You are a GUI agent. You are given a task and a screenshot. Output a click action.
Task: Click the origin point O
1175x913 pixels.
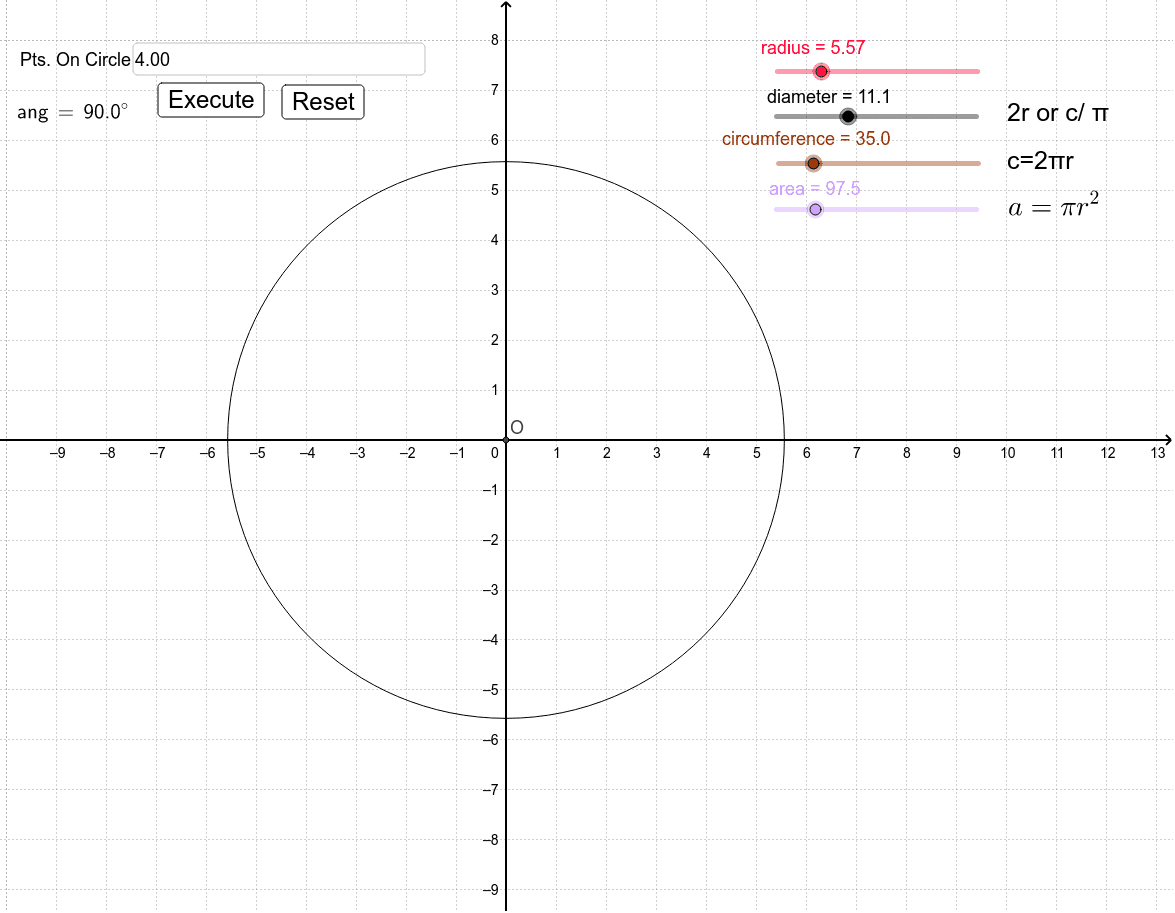click(507, 440)
